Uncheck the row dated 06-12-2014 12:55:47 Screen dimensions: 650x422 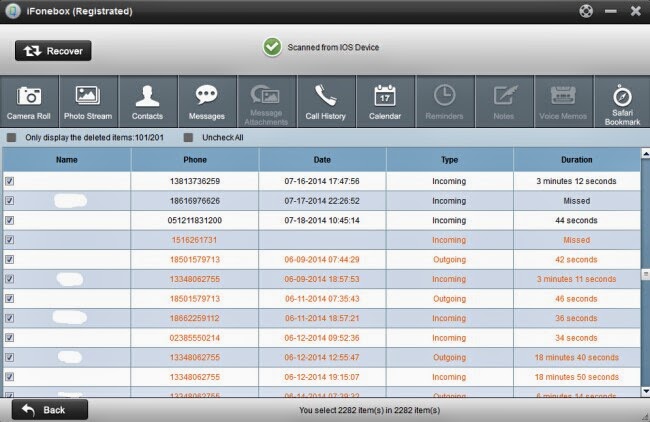[10, 357]
